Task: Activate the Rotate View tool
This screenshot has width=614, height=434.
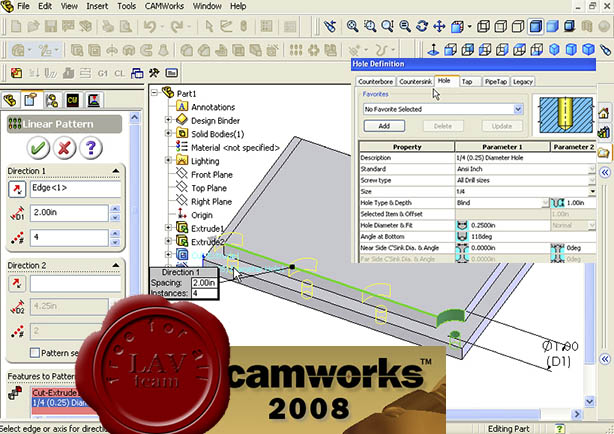Action: pos(422,26)
